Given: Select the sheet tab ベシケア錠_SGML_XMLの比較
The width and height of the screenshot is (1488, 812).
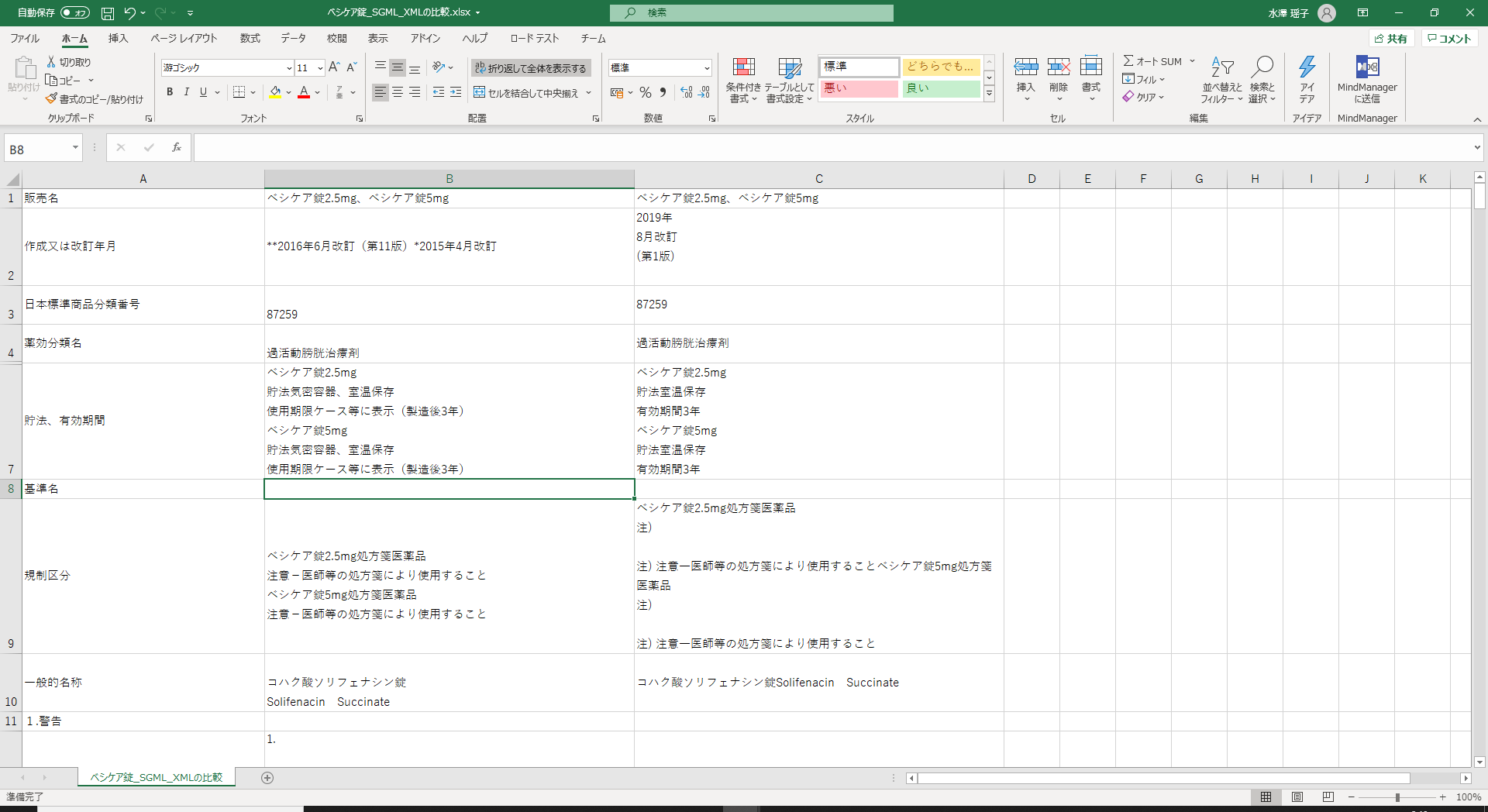Looking at the screenshot, I should tap(156, 777).
